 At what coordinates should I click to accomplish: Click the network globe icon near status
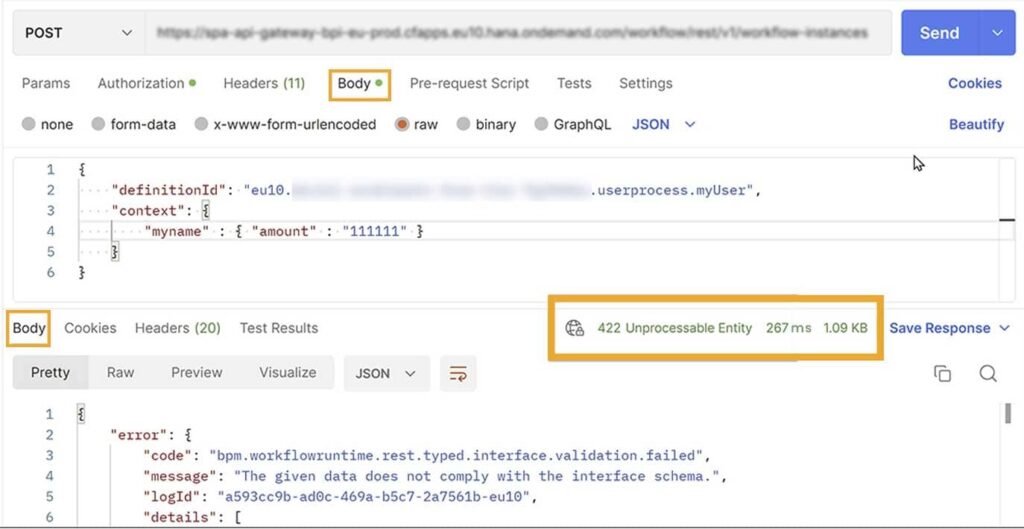(575, 328)
